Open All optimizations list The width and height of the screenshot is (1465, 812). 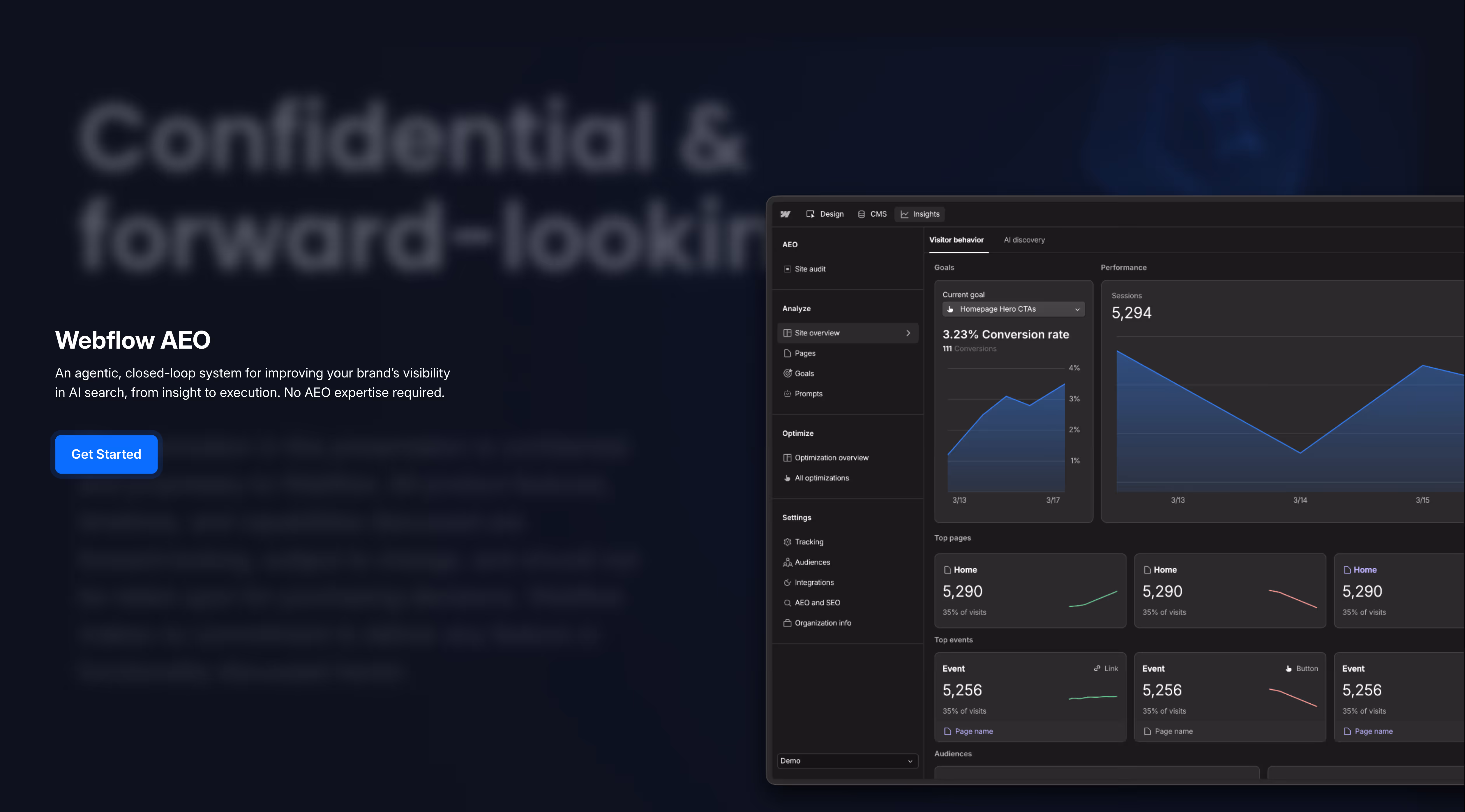[x=821, y=478]
